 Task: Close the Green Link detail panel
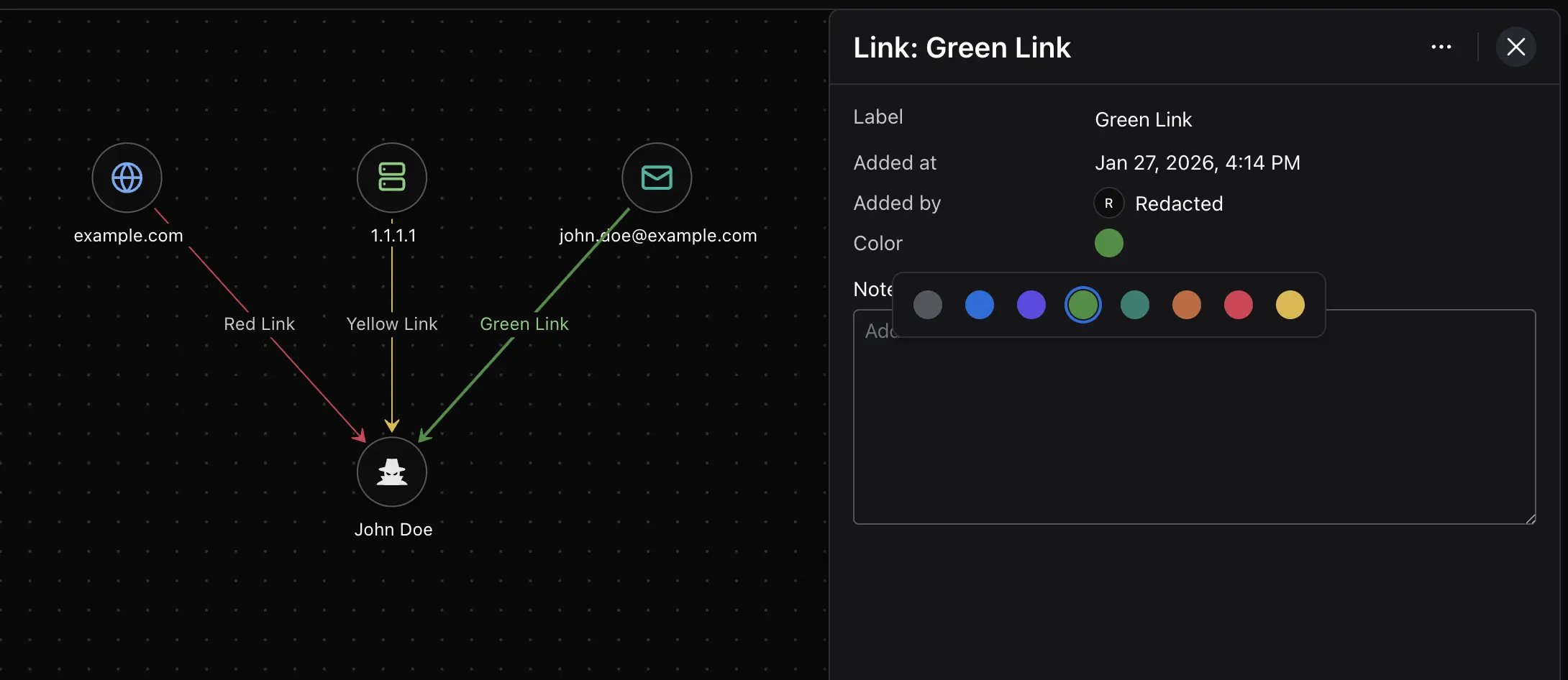click(x=1515, y=46)
